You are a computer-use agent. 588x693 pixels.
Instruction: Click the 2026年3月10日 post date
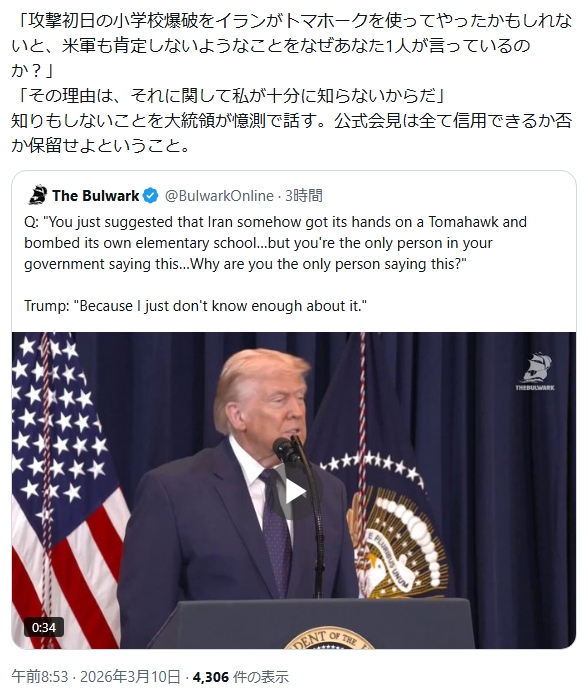tap(130, 677)
